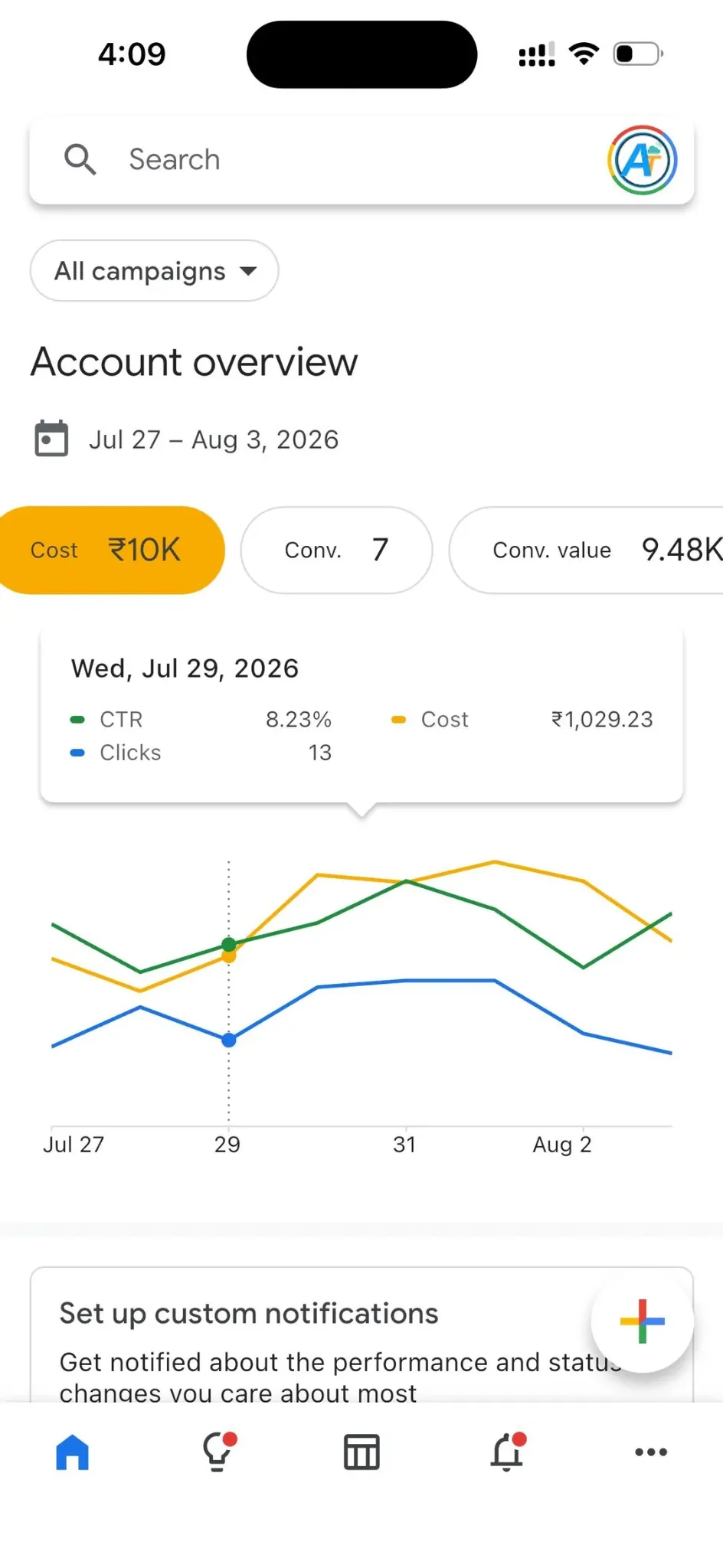Tap the Wi-Fi status bar icon
Image resolution: width=723 pixels, height=1568 pixels.
(584, 54)
